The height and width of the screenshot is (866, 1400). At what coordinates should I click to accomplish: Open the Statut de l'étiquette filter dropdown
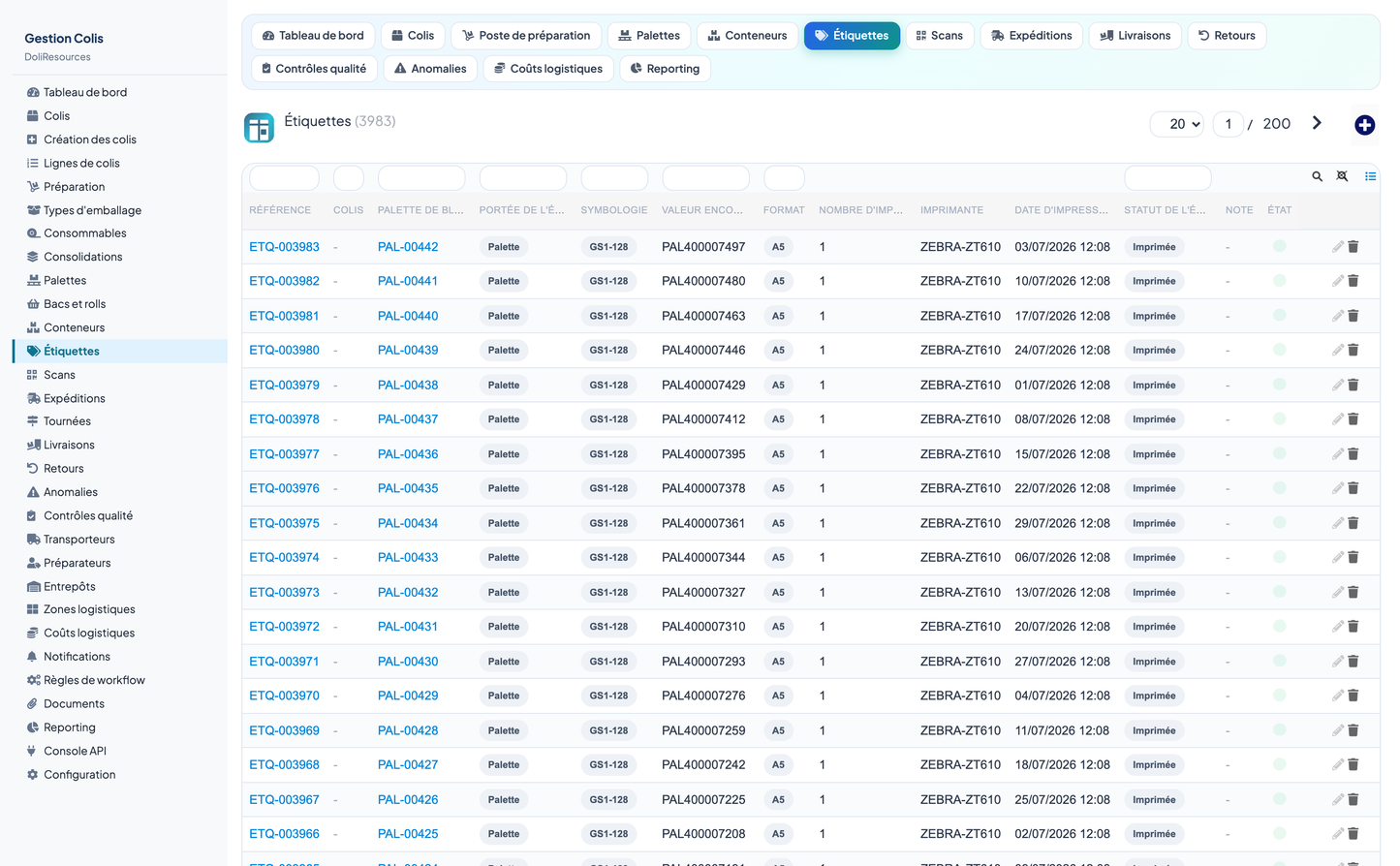tap(1167, 178)
